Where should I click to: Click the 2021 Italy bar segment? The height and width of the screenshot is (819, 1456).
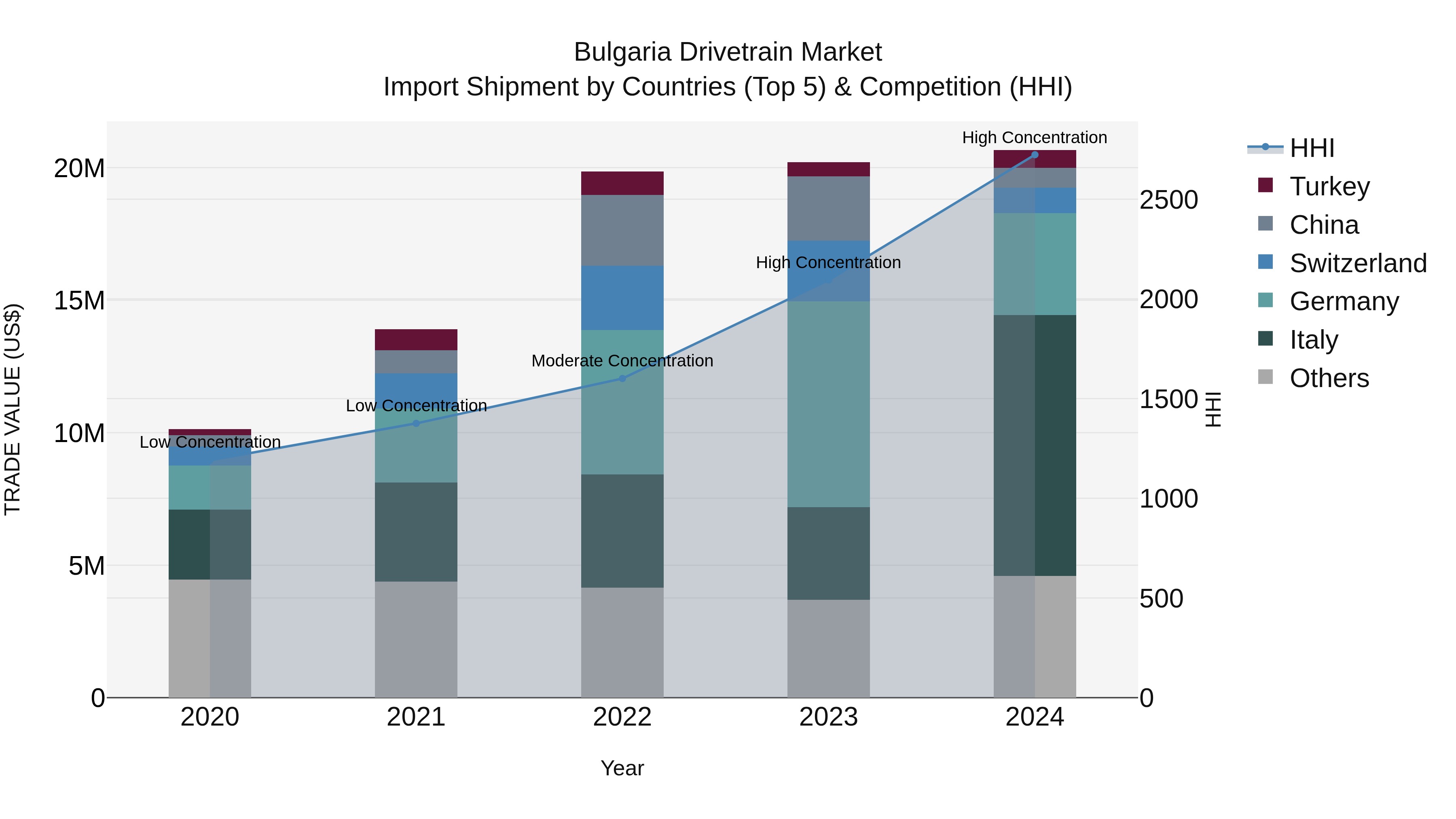[x=416, y=532]
